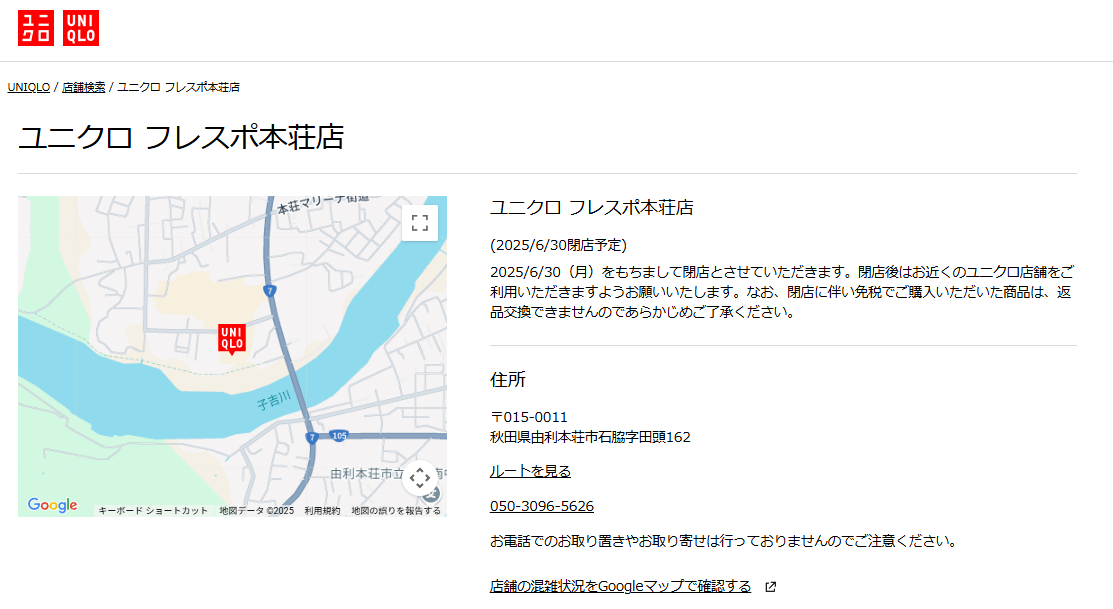Image resolution: width=1113 pixels, height=609 pixels.
Task: Click the breadcrumb text ユニクロ フレスポ本荘店
Action: (x=178, y=87)
